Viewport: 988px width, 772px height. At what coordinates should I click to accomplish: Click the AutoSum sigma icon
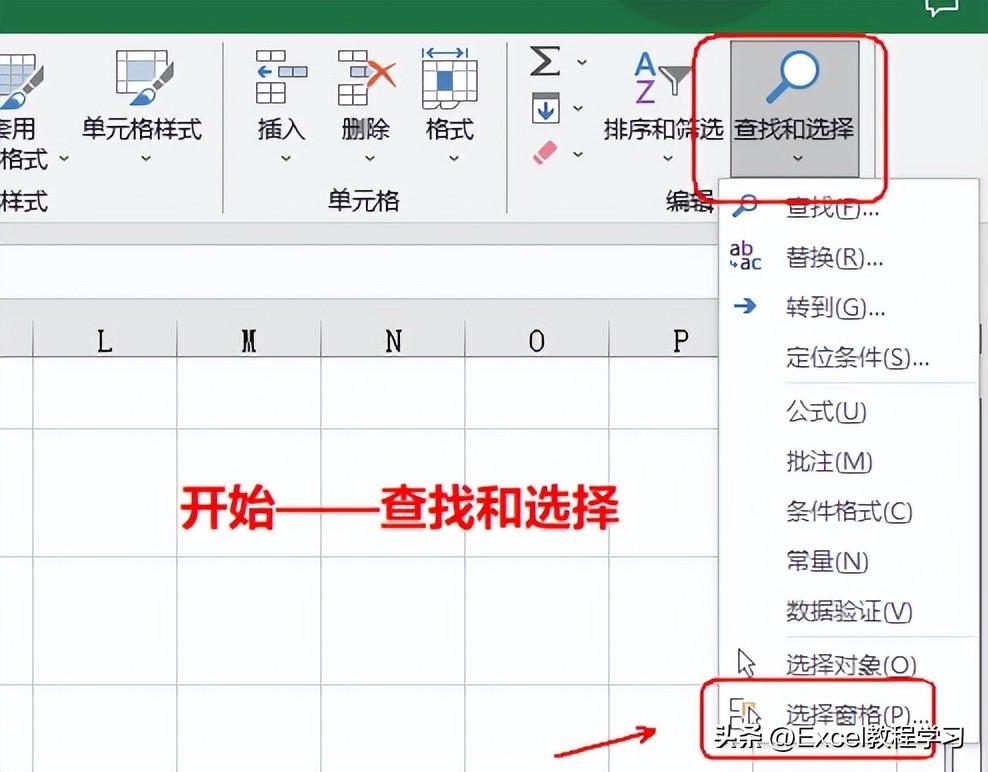(x=545, y=60)
